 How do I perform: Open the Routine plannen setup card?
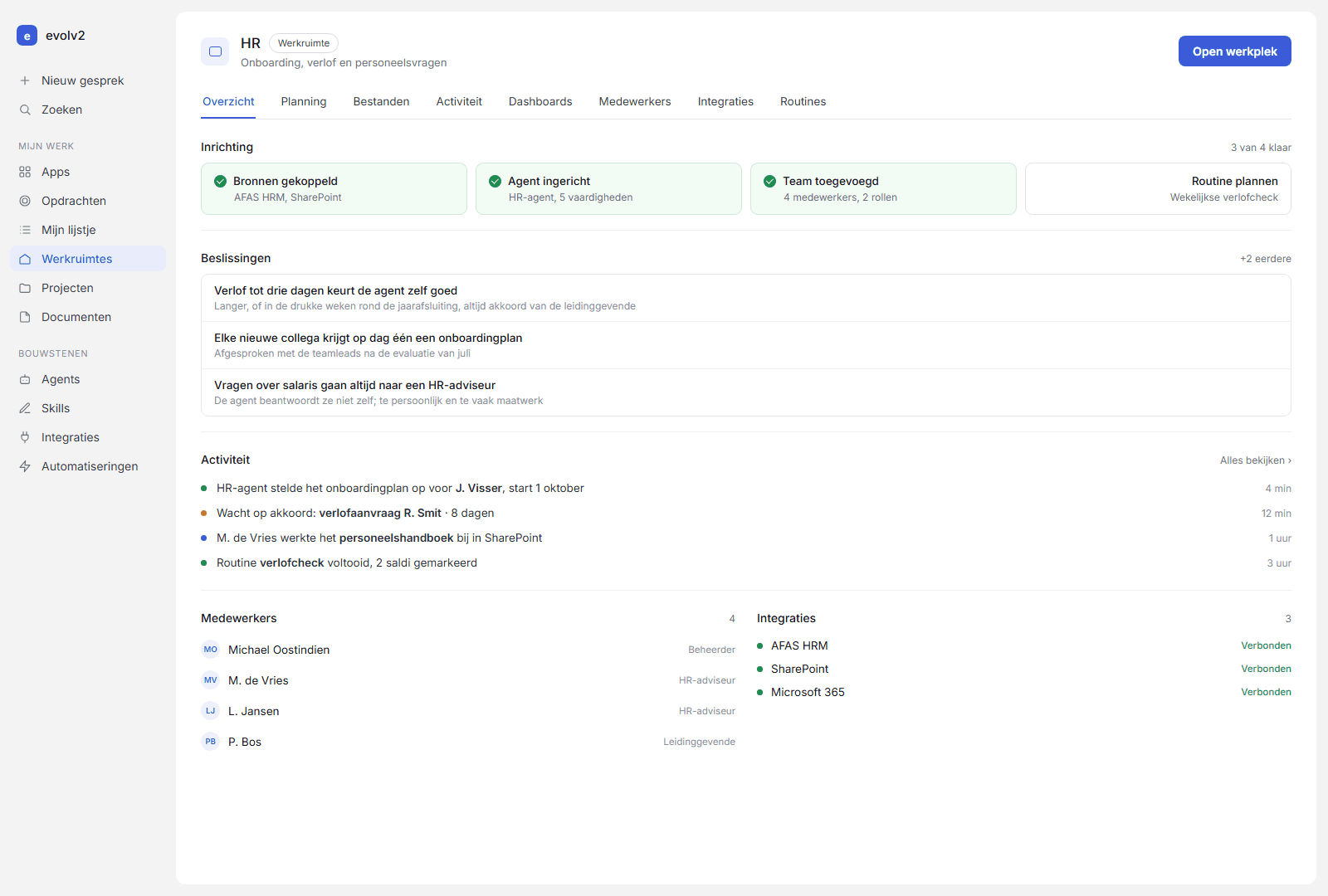[x=1158, y=189]
